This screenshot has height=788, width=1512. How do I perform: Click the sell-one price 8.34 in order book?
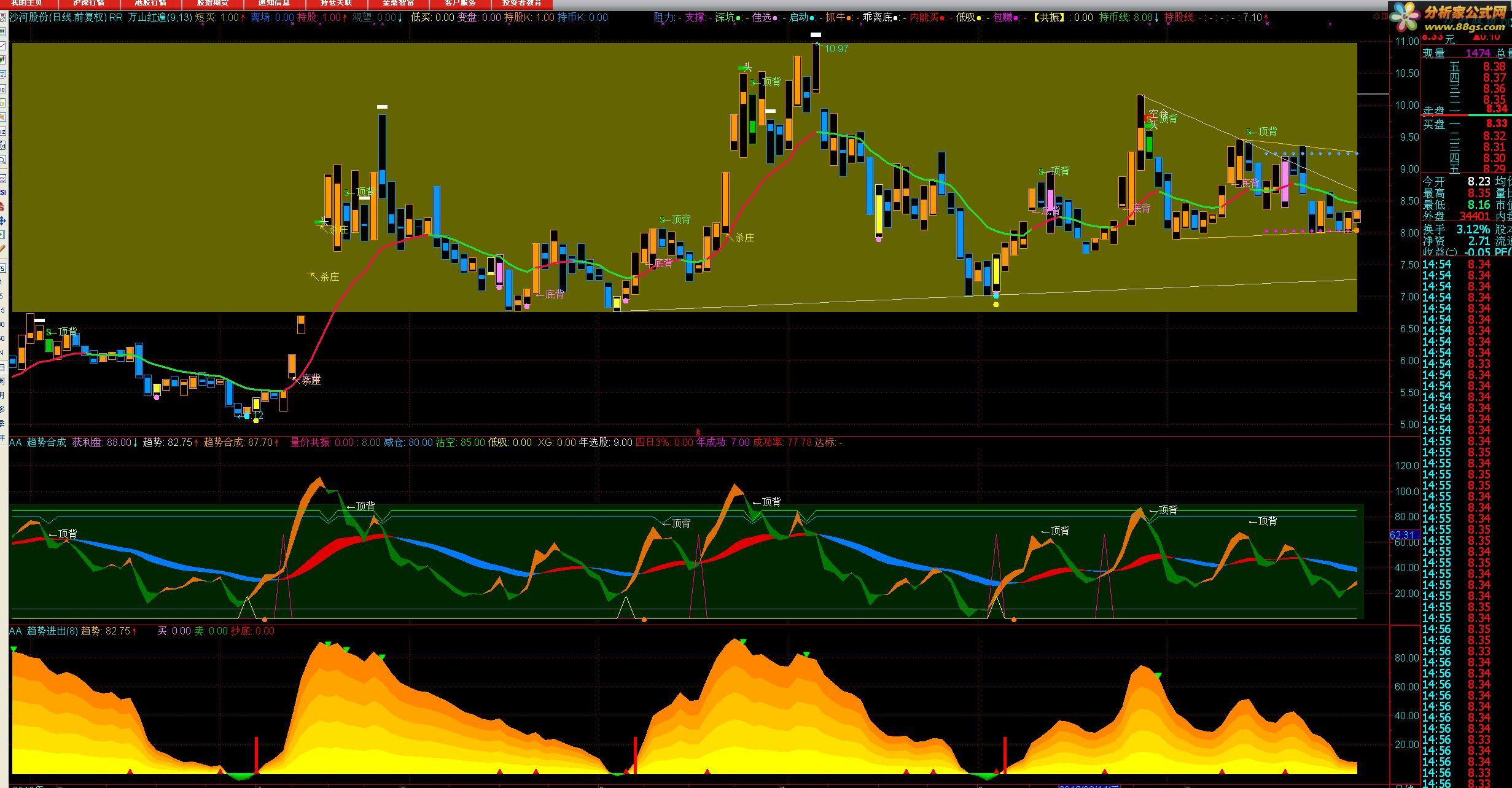(1497, 109)
